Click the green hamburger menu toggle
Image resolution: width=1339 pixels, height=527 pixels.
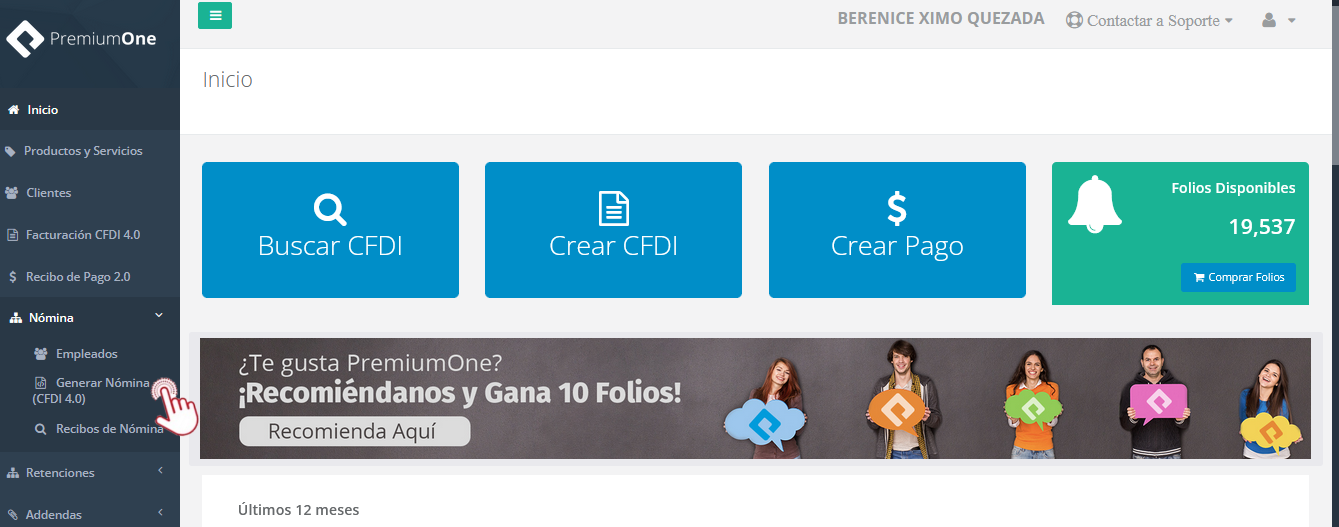[215, 16]
